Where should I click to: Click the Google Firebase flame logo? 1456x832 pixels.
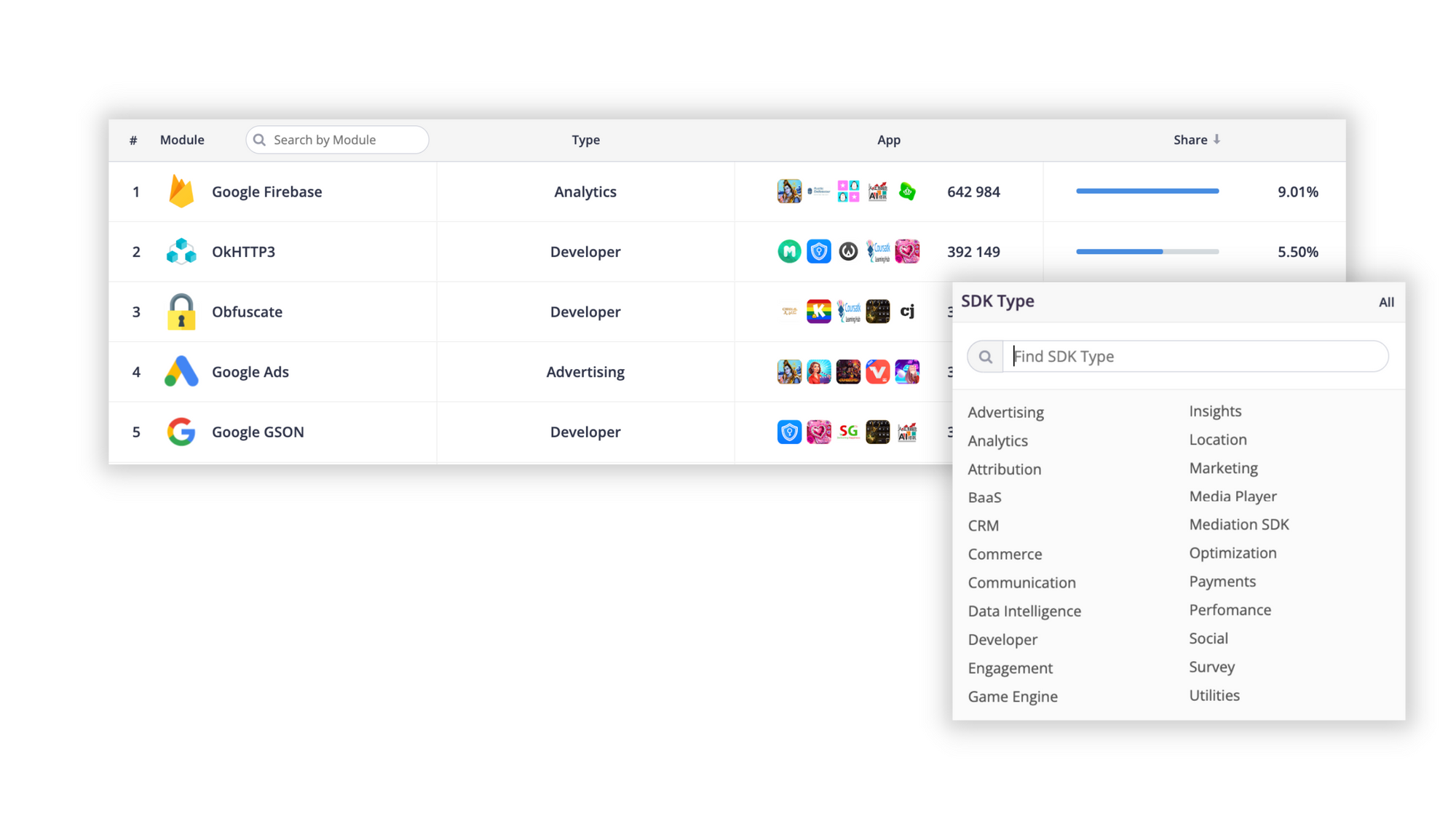[181, 191]
